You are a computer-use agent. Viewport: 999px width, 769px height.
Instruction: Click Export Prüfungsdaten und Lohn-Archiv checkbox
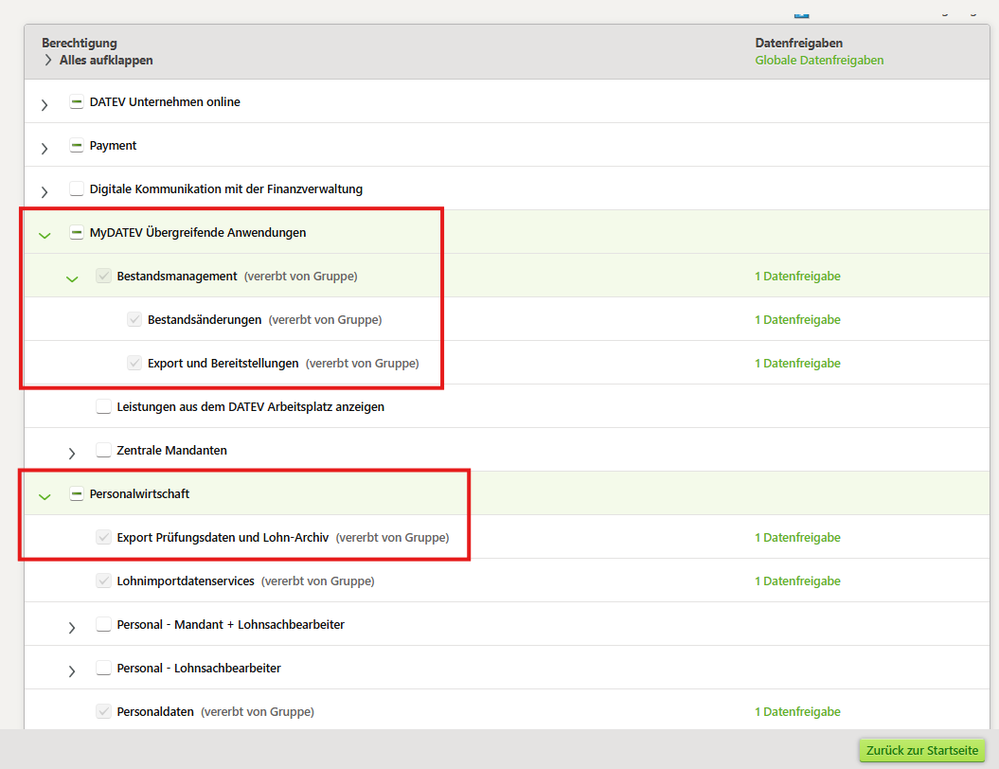click(103, 537)
